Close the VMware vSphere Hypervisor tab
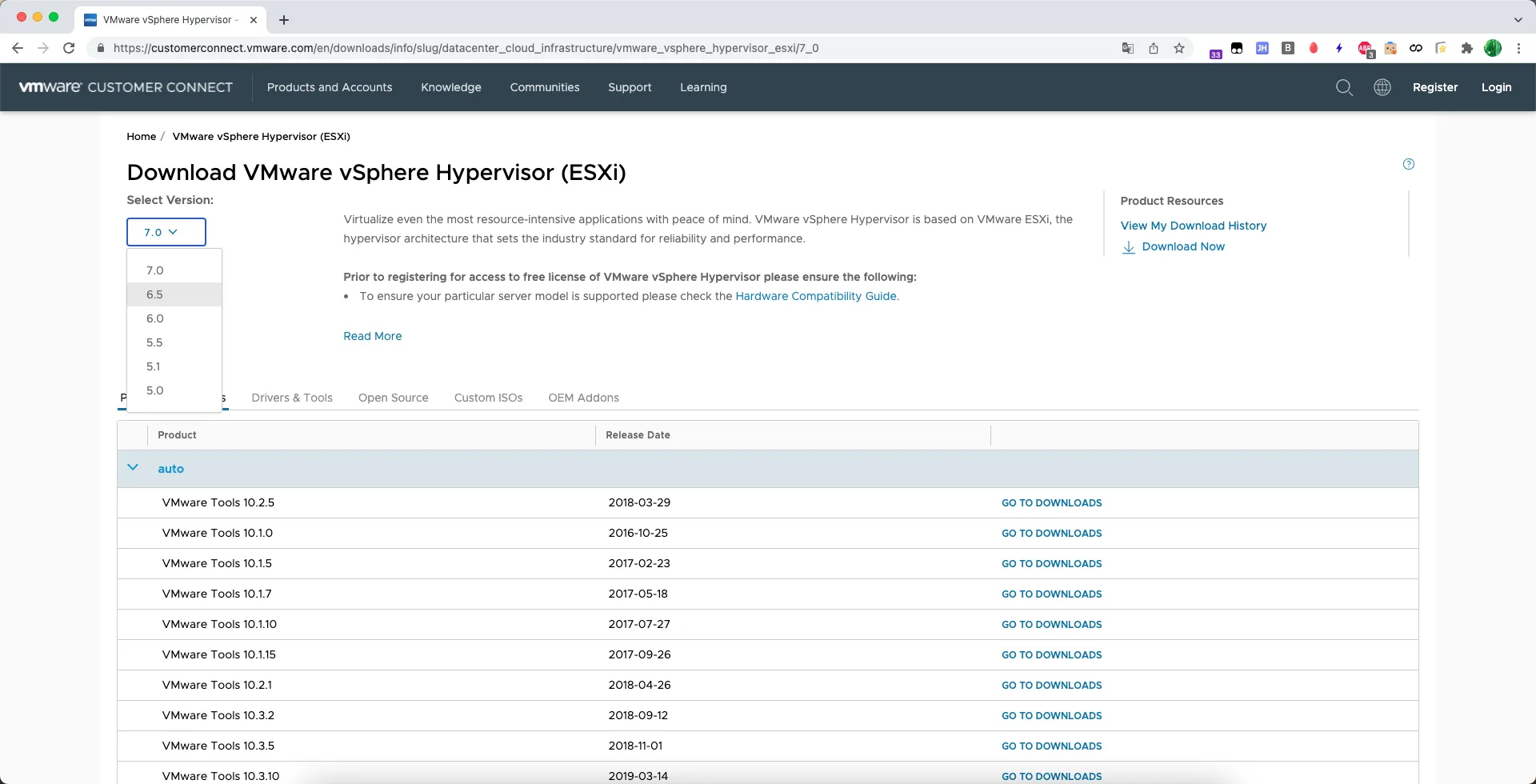 254,19
